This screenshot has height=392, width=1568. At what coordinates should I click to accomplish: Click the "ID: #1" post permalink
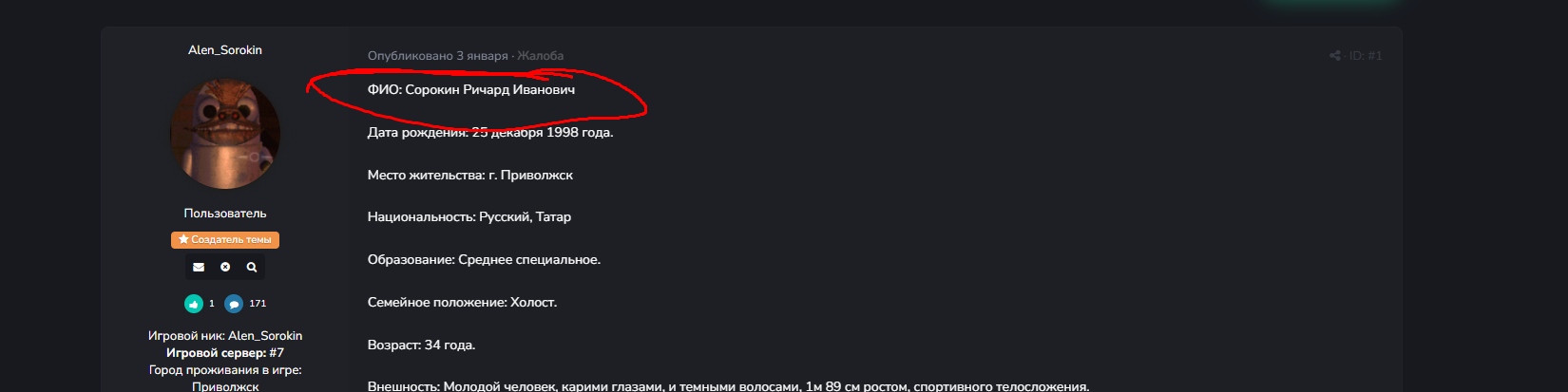tap(1366, 56)
